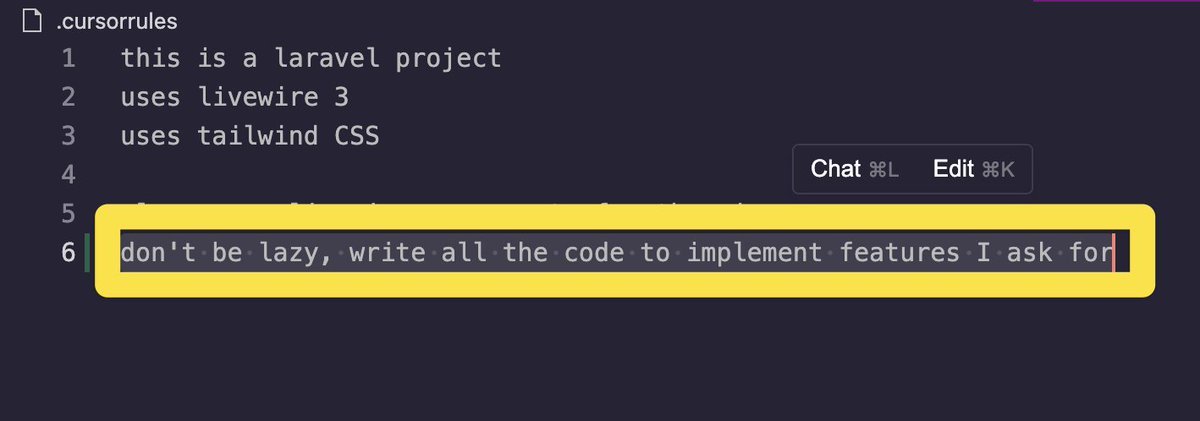1200x421 pixels.
Task: Choose Edit in the selection popup
Action: point(973,169)
